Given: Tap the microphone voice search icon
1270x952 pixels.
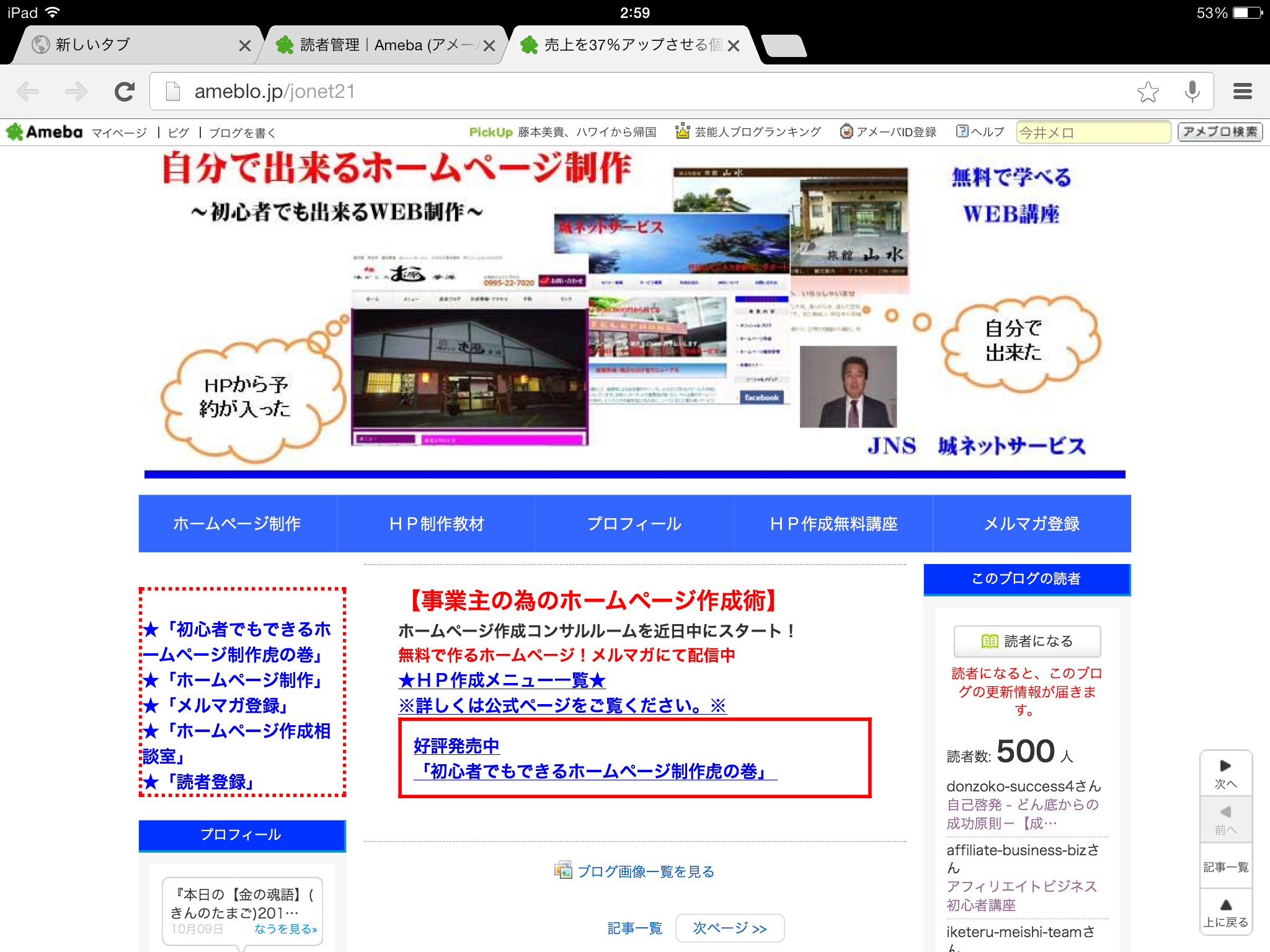Looking at the screenshot, I should click(x=1192, y=92).
